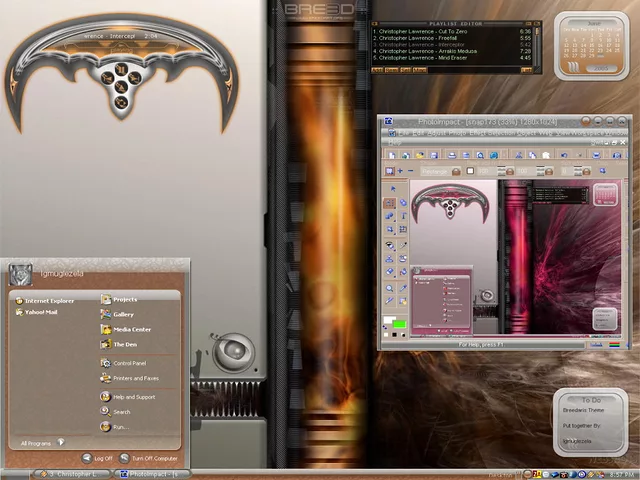Image resolution: width=640 pixels, height=480 pixels.
Task: Click the Rem button in Playlist Editor
Action: [x=391, y=70]
